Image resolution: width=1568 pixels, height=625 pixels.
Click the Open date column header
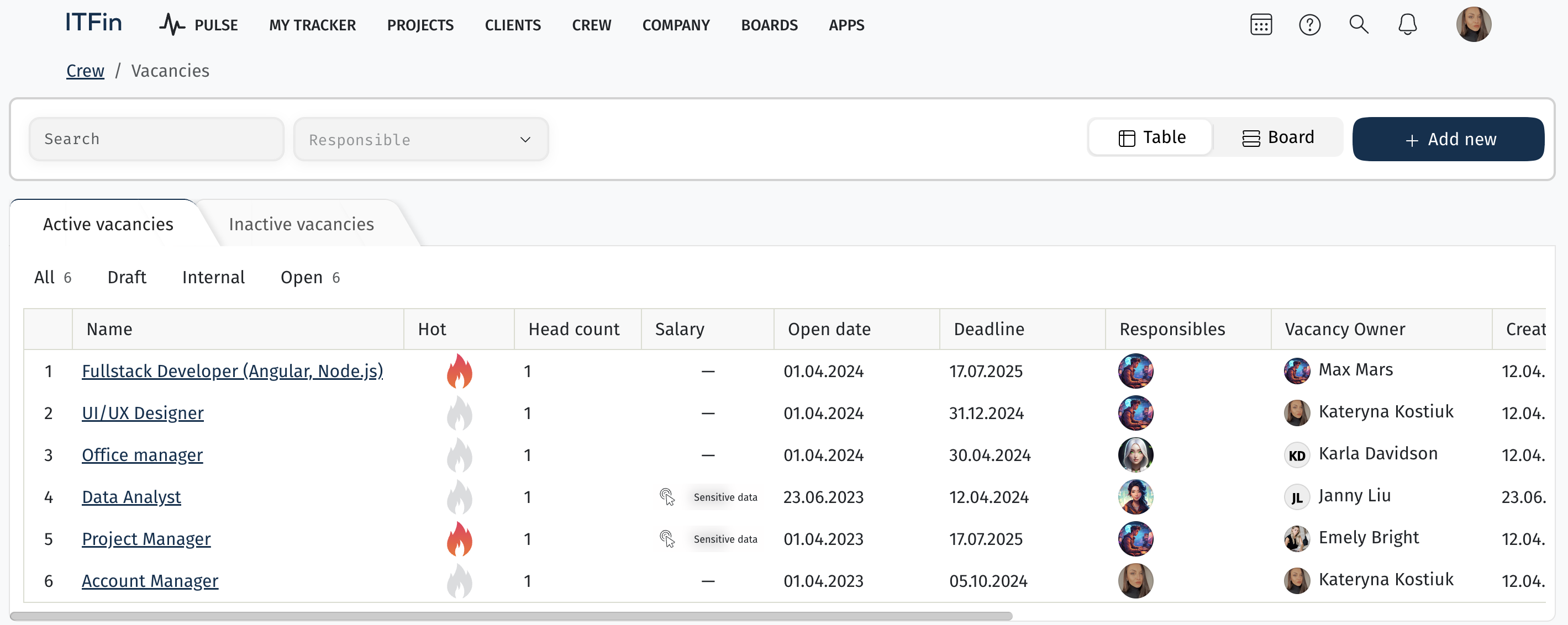pos(856,329)
